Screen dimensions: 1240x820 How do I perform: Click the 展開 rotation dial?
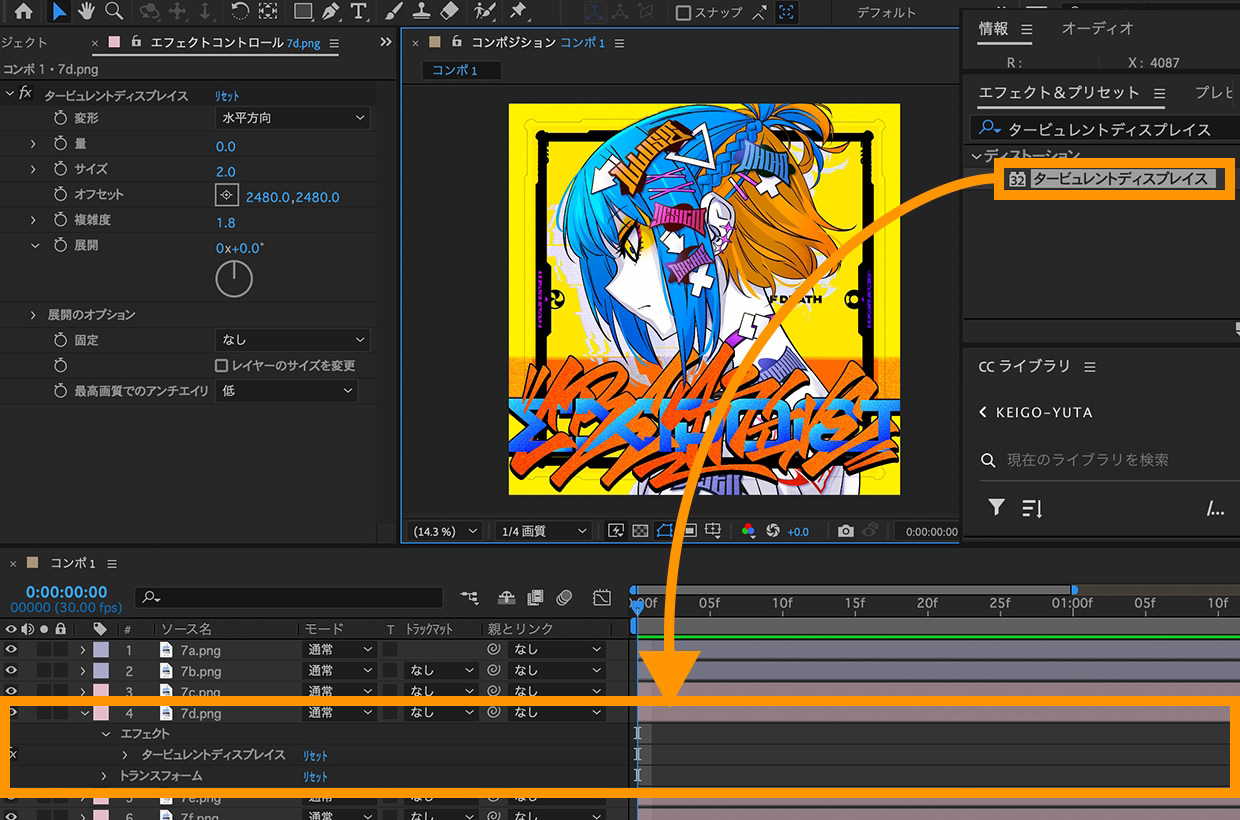click(234, 279)
